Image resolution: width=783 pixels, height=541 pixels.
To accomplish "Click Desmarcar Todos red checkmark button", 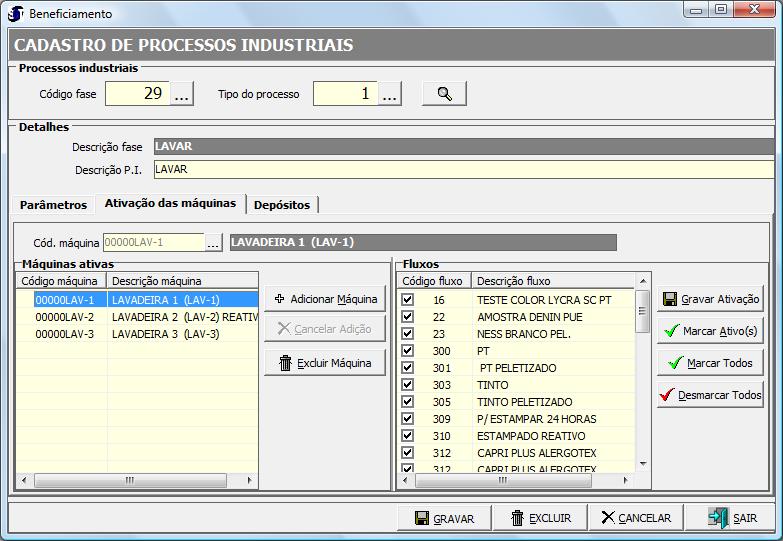I will click(x=710, y=395).
